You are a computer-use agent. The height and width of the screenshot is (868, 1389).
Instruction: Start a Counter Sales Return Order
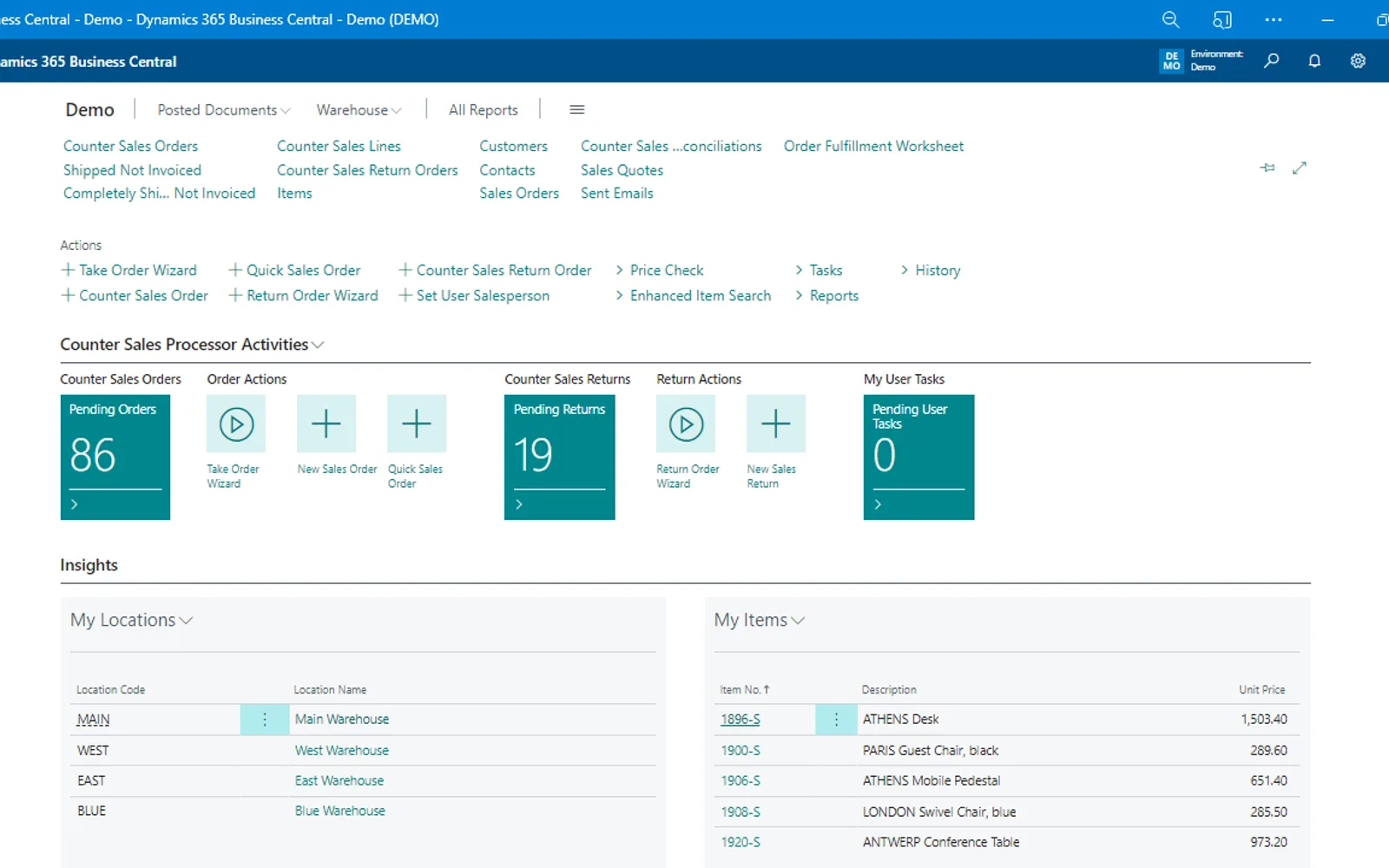[495, 270]
